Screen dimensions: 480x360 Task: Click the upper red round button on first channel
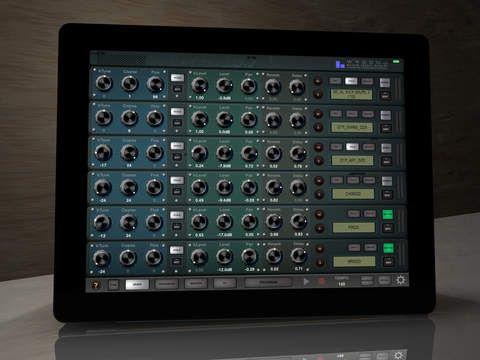pos(318,81)
